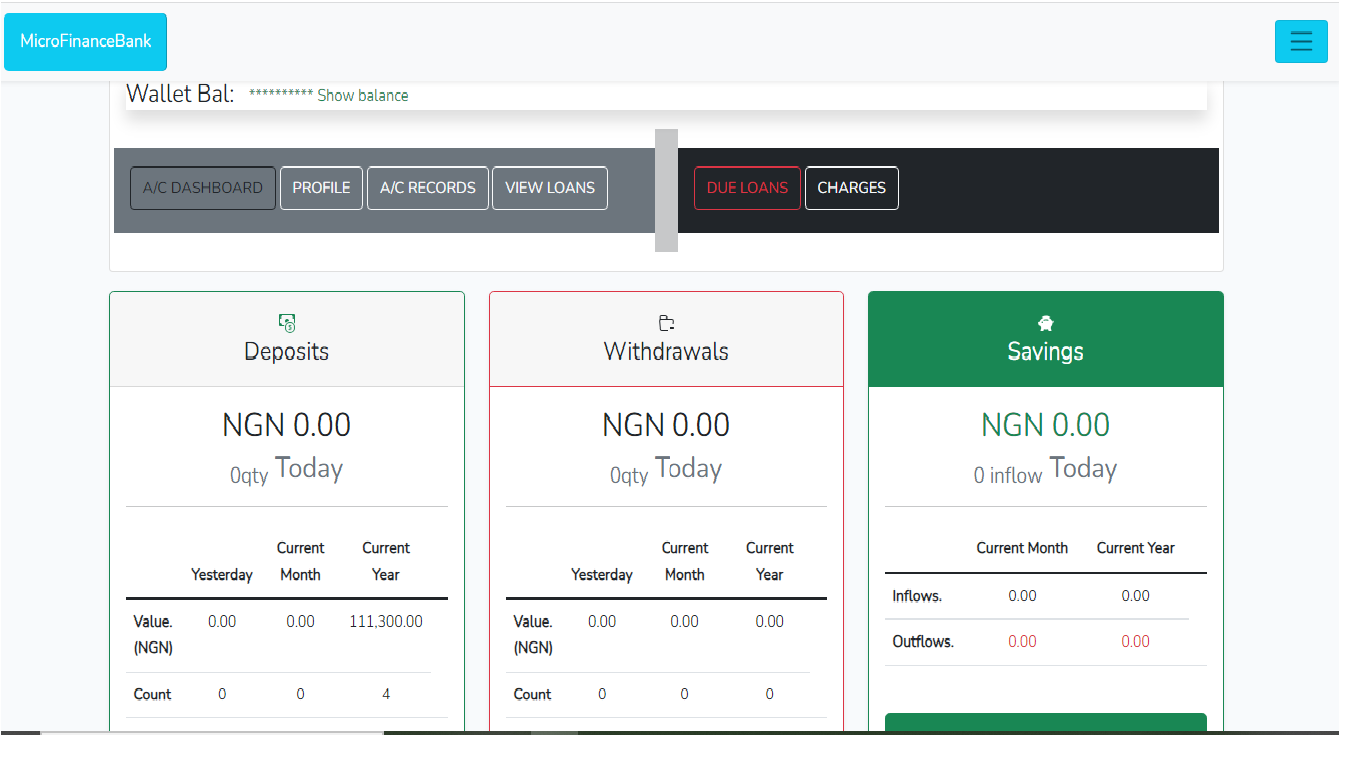Reveal wallet balance with Show balance
Image resolution: width=1366 pixels, height=768 pixels.
click(362, 96)
